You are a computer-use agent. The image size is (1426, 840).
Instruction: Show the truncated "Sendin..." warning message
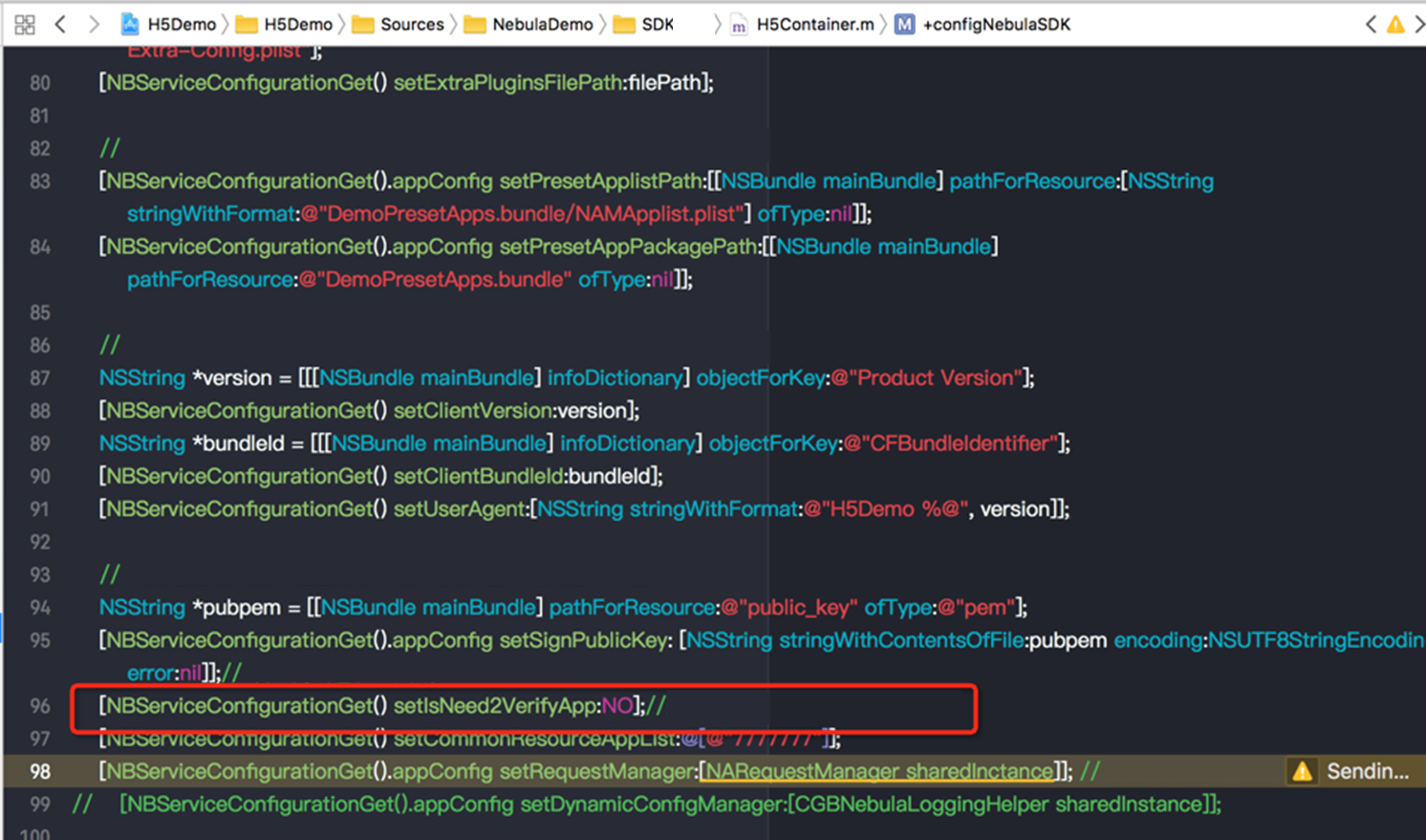click(1368, 771)
